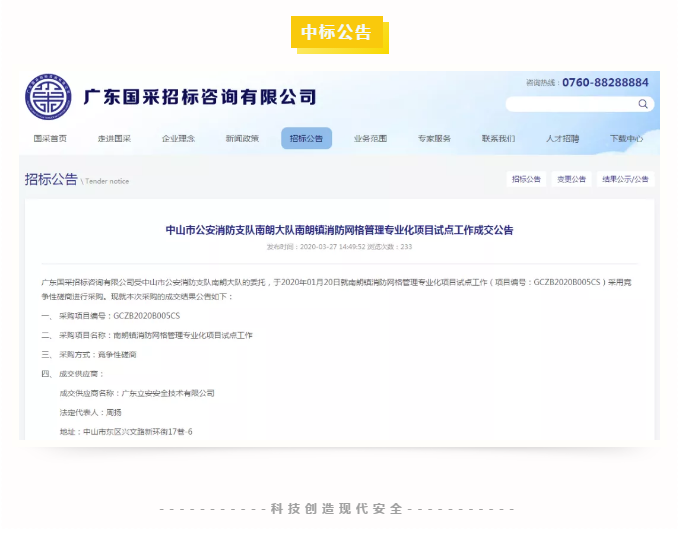Screen dimensions: 689x549
Task: Click the announcement title heading
Action: 339,230
